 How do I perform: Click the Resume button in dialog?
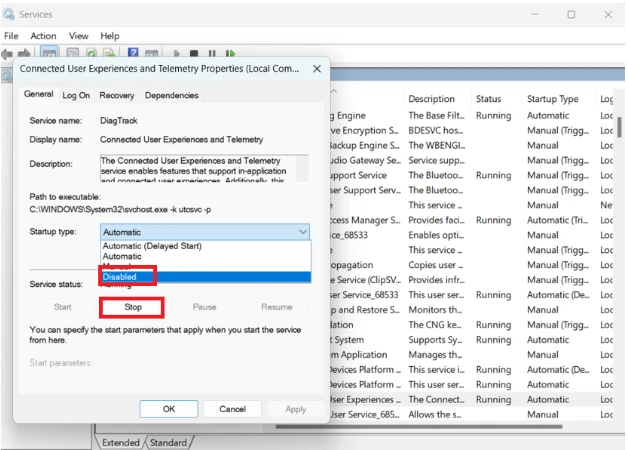coord(276,307)
